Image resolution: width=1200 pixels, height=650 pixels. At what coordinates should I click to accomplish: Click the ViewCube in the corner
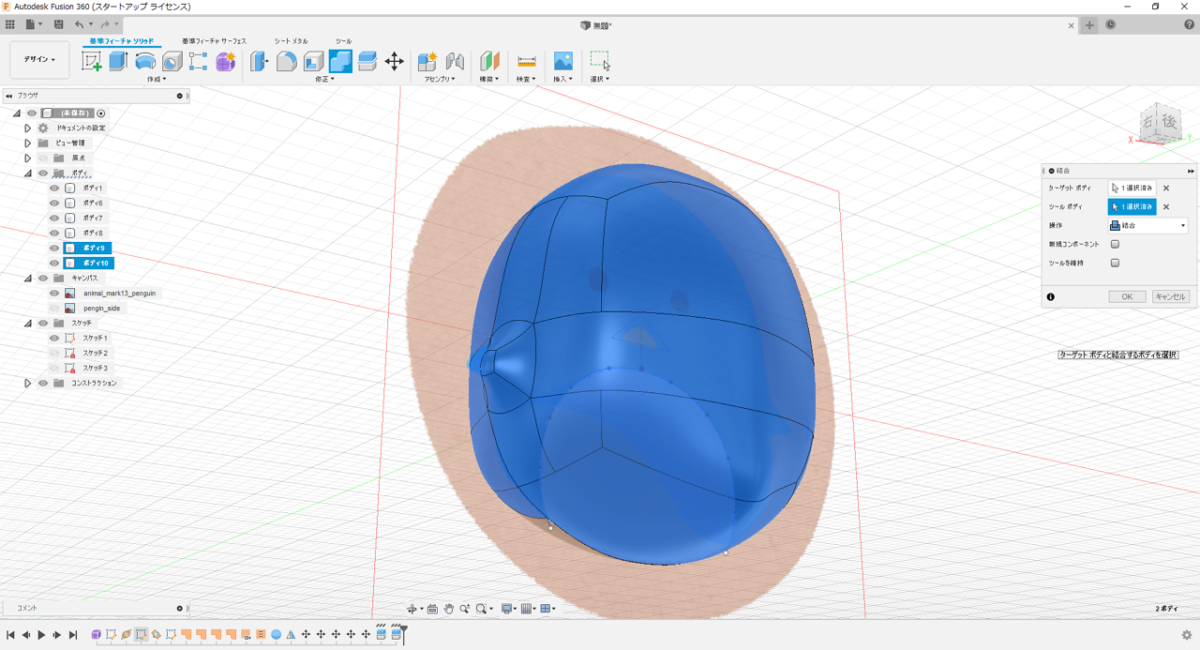(1160, 123)
